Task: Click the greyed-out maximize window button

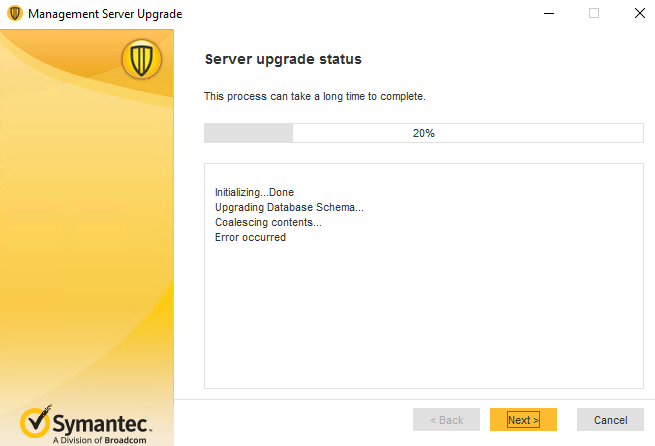Action: (594, 14)
